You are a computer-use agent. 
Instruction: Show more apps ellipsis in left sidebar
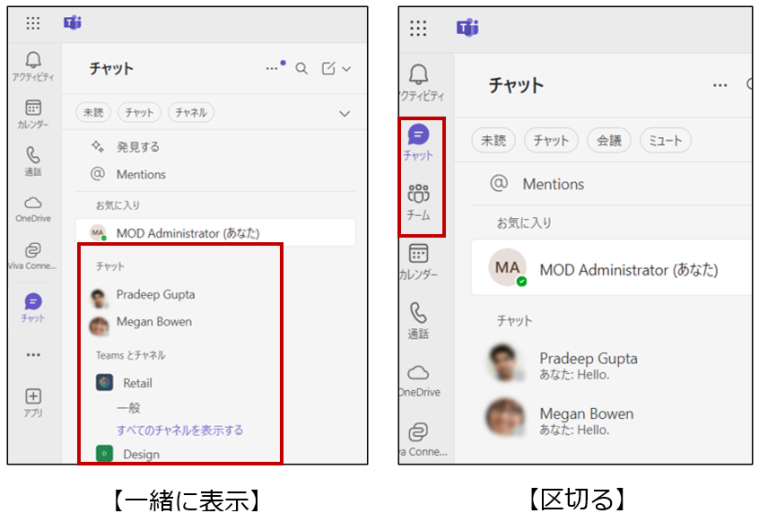coord(33,355)
